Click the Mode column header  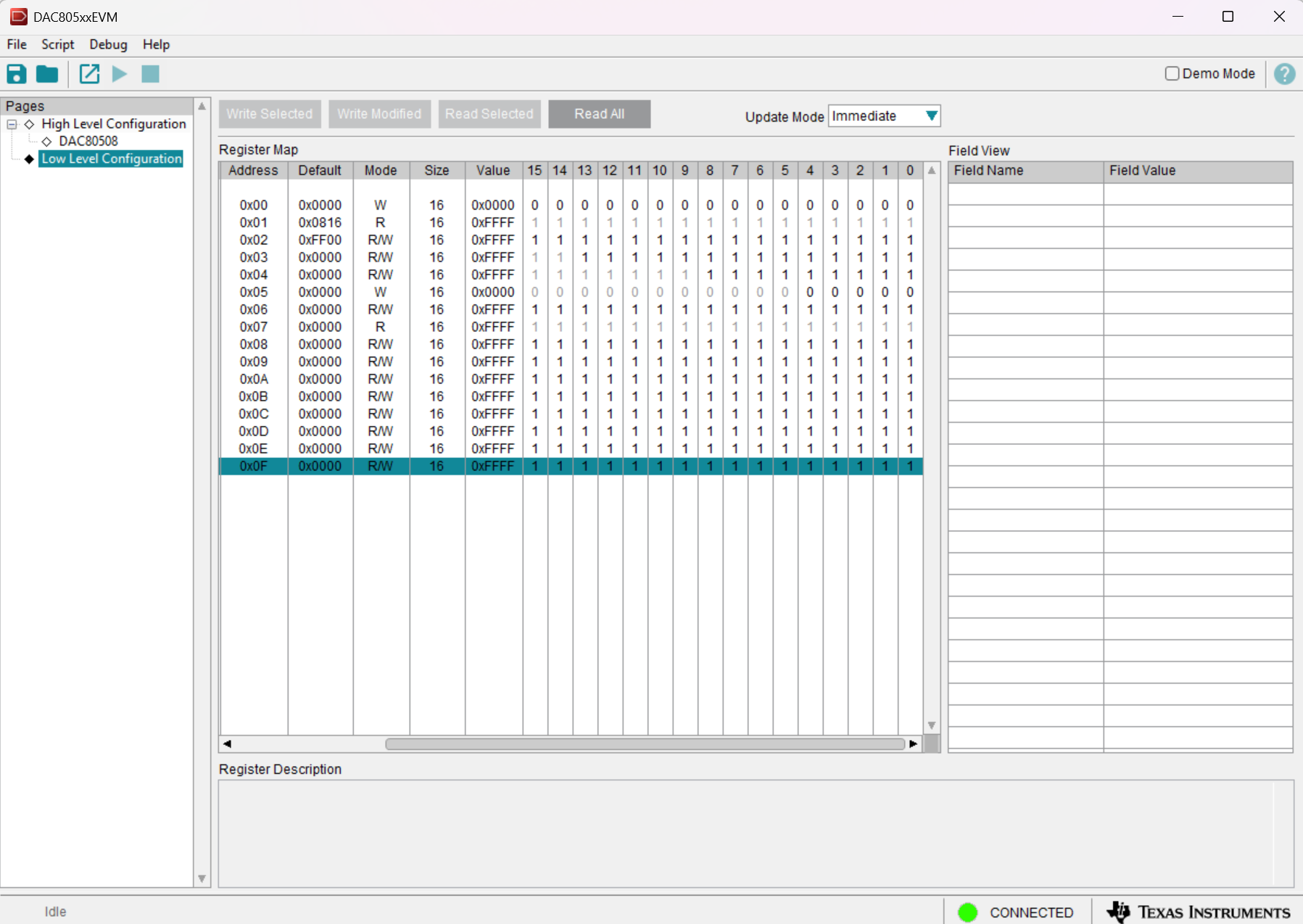(x=381, y=170)
